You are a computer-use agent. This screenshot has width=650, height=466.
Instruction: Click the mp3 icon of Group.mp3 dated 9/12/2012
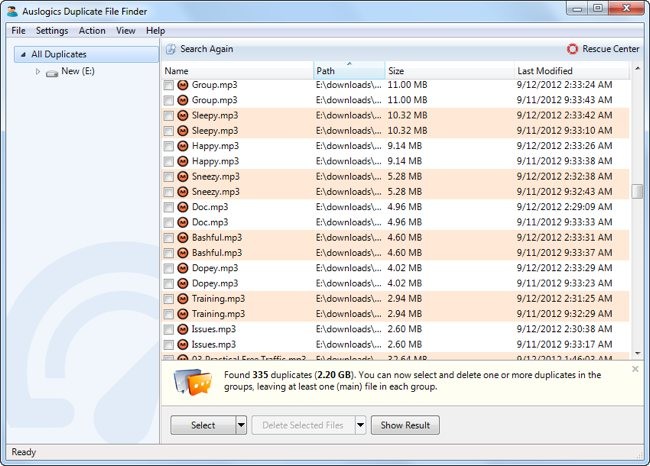click(x=182, y=85)
